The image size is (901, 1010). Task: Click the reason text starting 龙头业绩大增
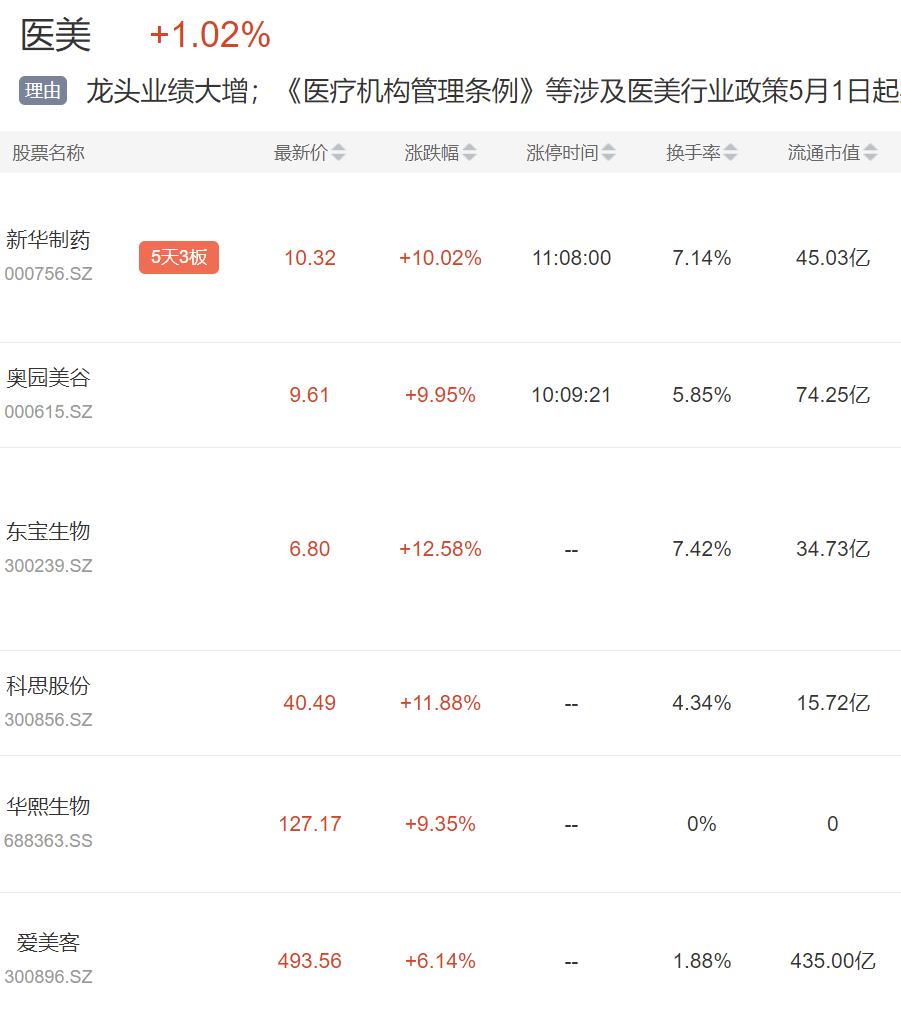[x=493, y=91]
